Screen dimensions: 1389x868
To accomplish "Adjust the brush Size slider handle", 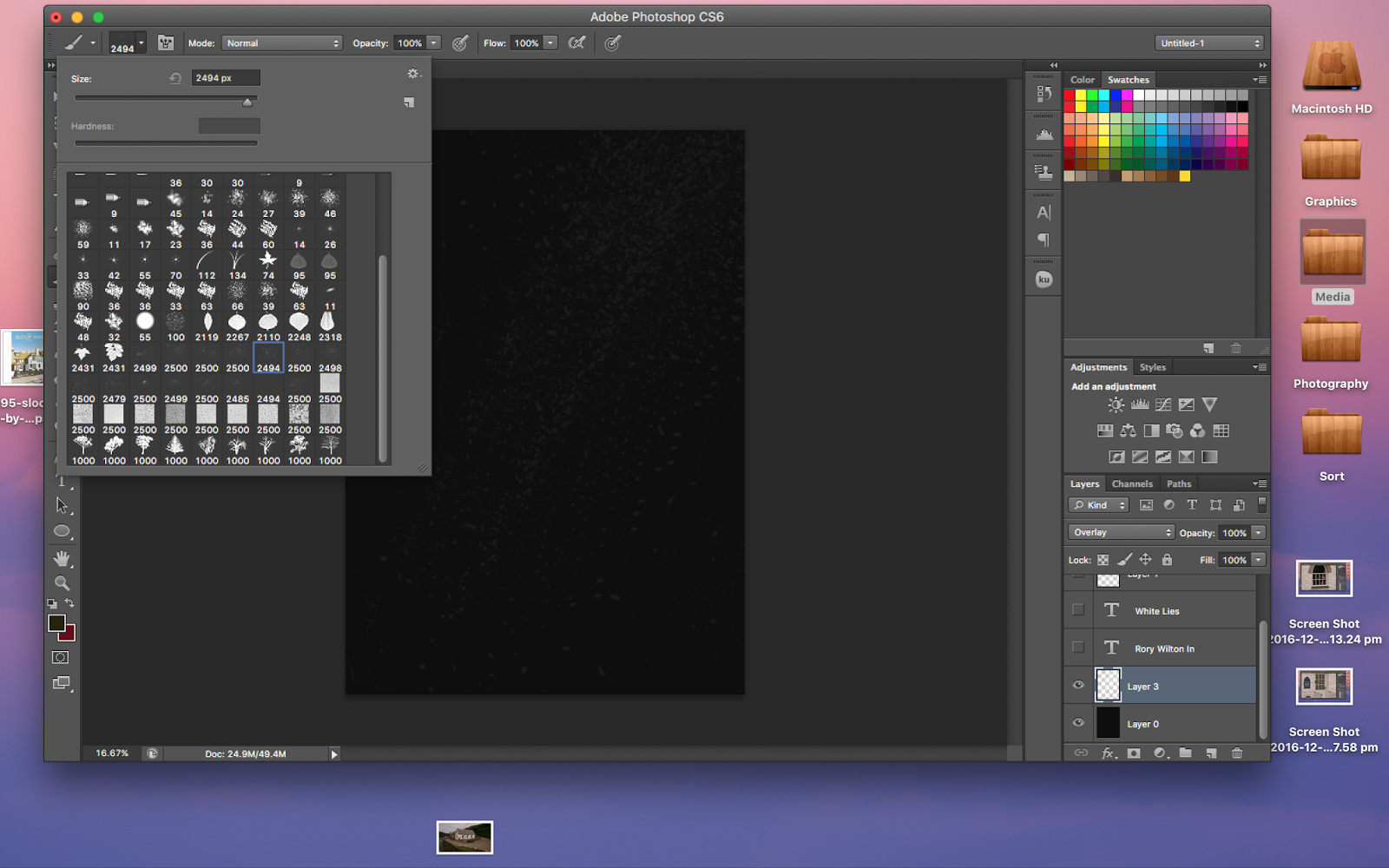I will [x=247, y=102].
